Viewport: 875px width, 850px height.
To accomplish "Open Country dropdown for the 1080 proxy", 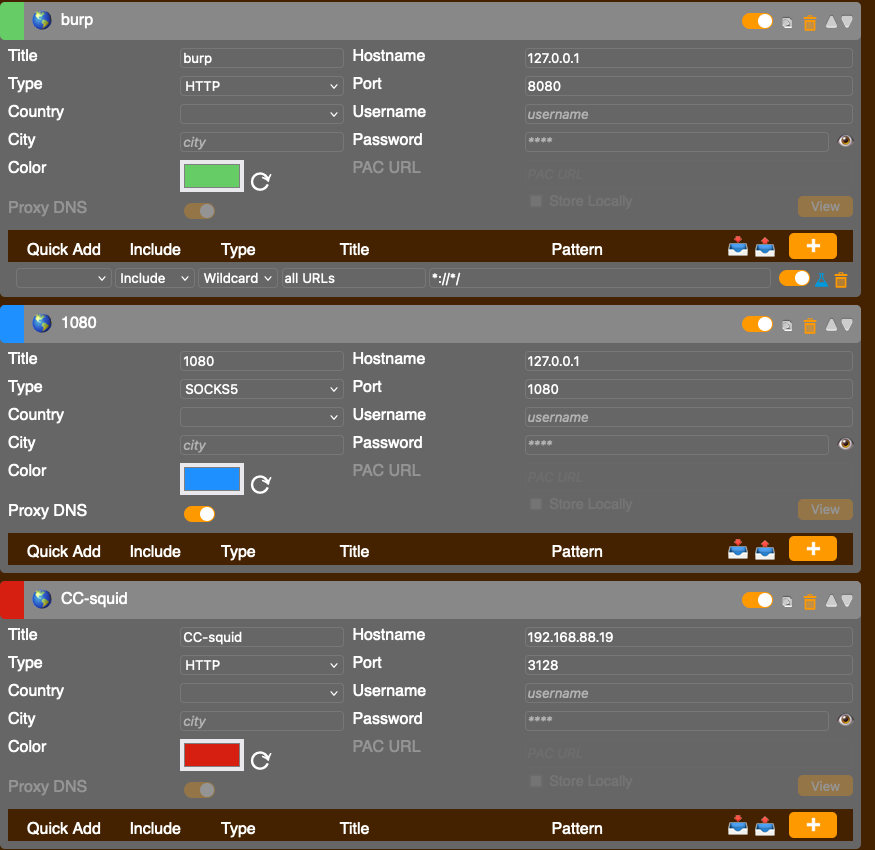I will tap(262, 417).
